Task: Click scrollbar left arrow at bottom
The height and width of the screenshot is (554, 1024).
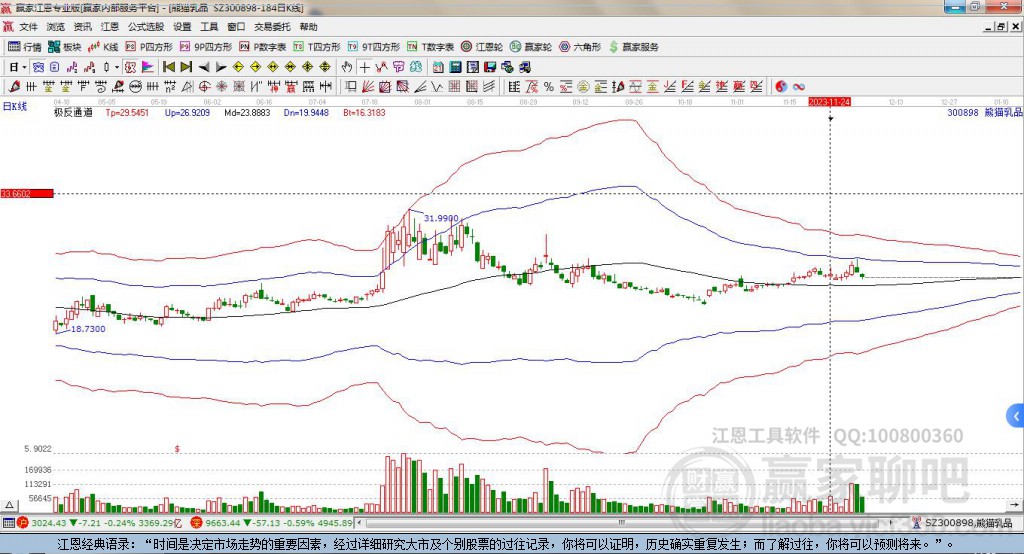Action: pos(360,523)
